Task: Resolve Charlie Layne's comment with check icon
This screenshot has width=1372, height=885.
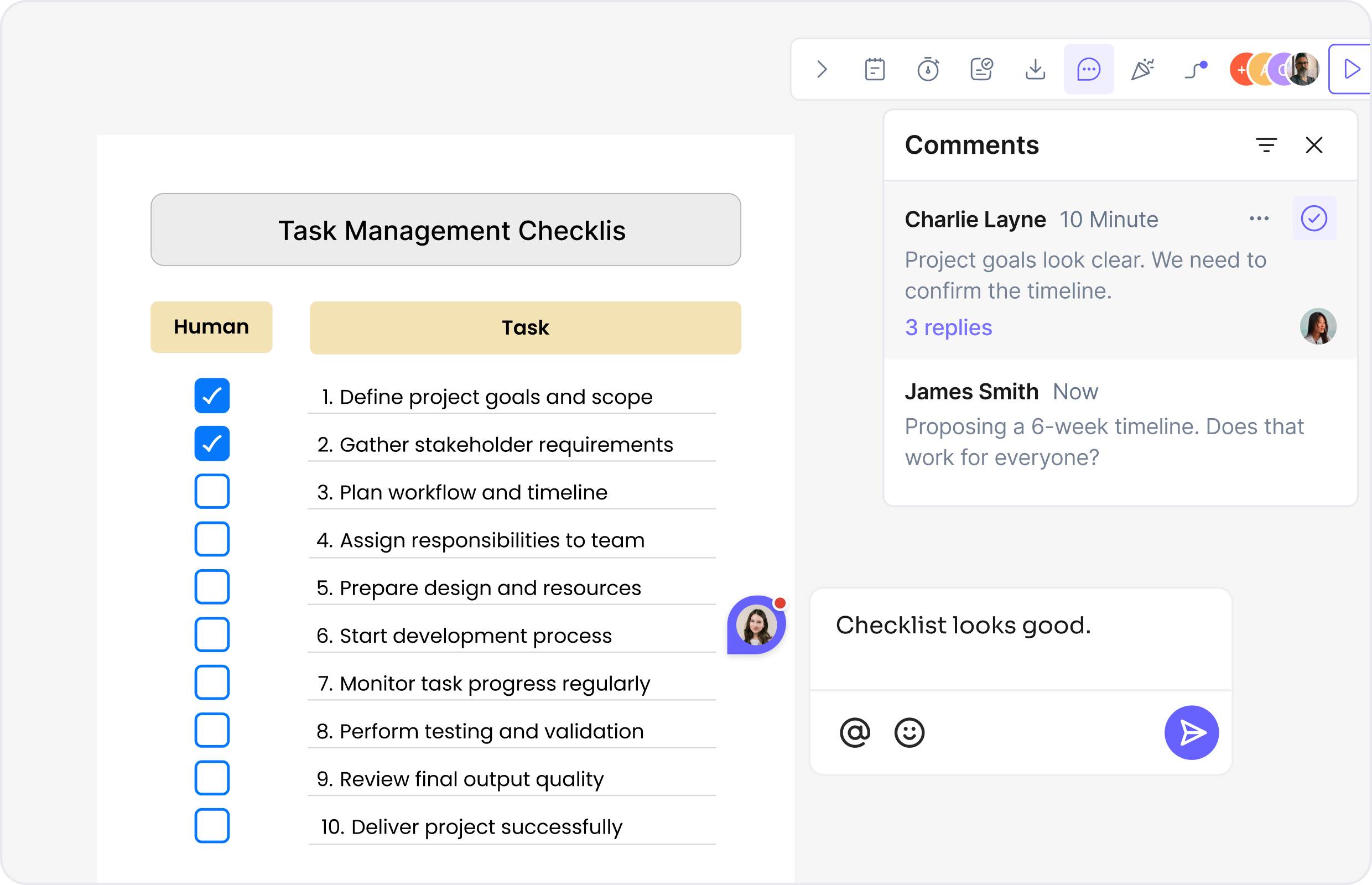Action: pos(1313,218)
